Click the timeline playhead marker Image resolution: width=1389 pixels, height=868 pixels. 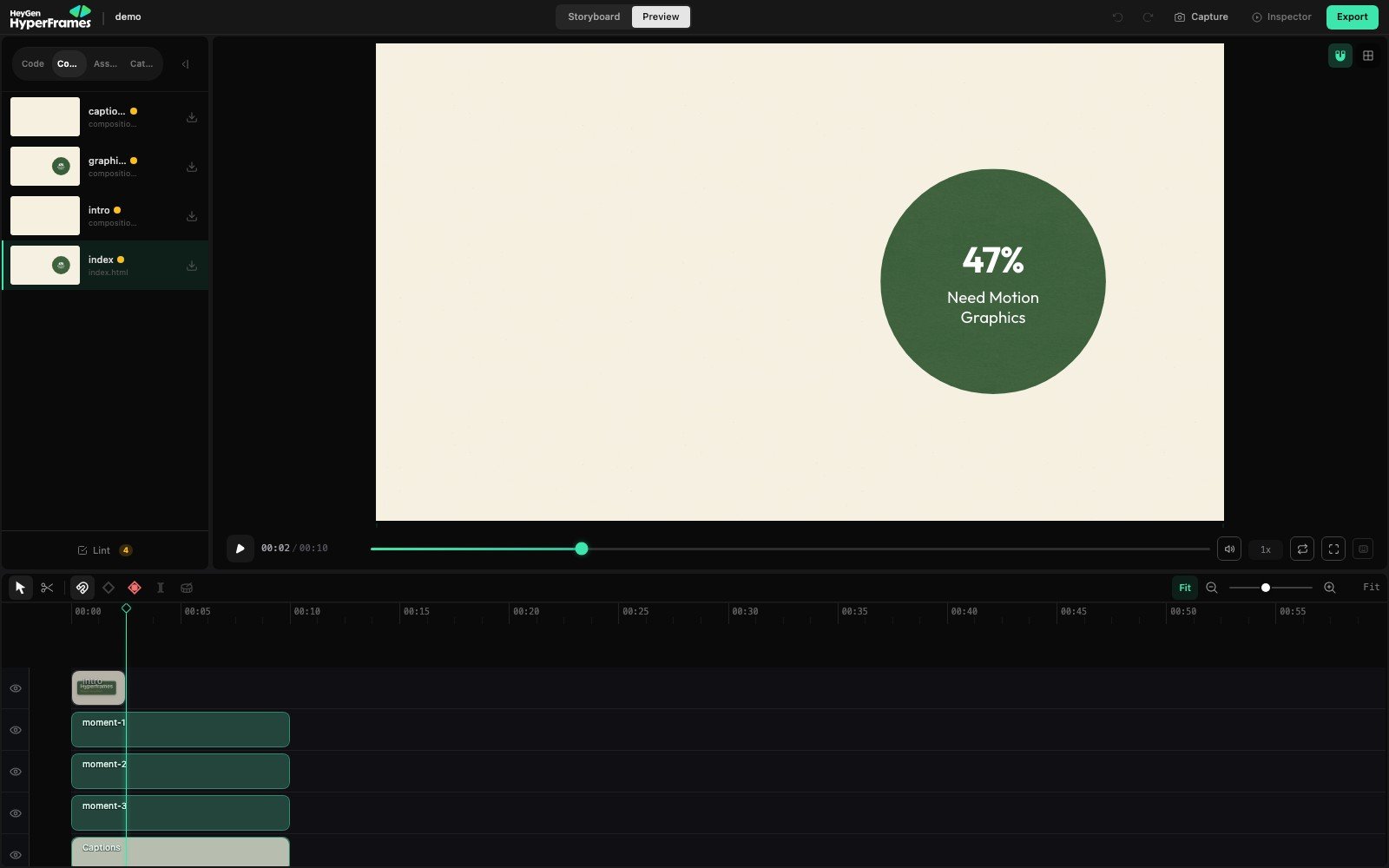127,608
